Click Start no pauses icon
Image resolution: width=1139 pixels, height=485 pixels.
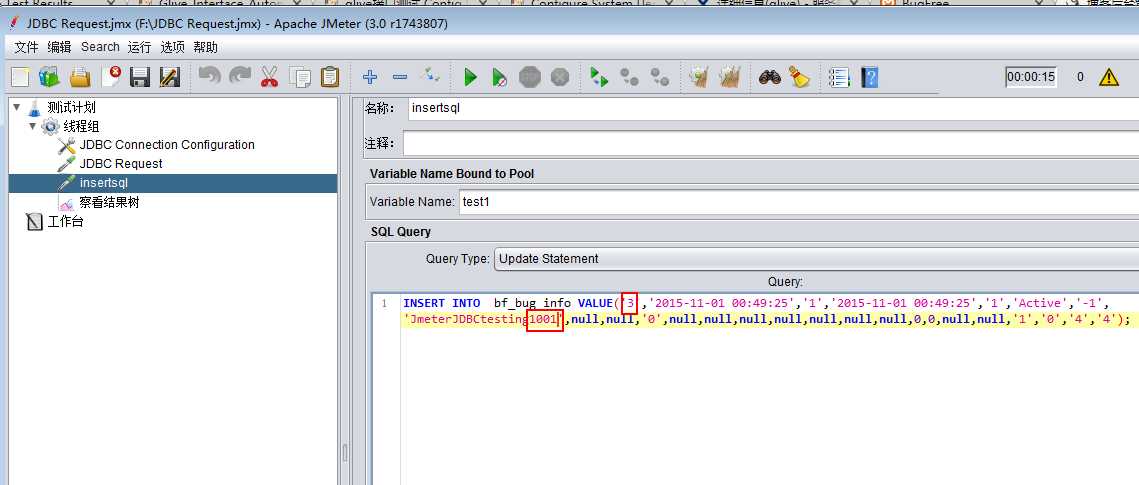click(499, 77)
